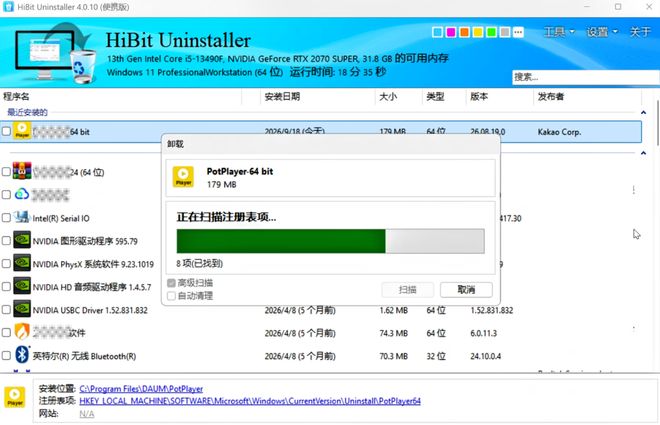Open the 设置 dropdown menu
Image resolution: width=660 pixels, height=425 pixels.
tap(602, 32)
